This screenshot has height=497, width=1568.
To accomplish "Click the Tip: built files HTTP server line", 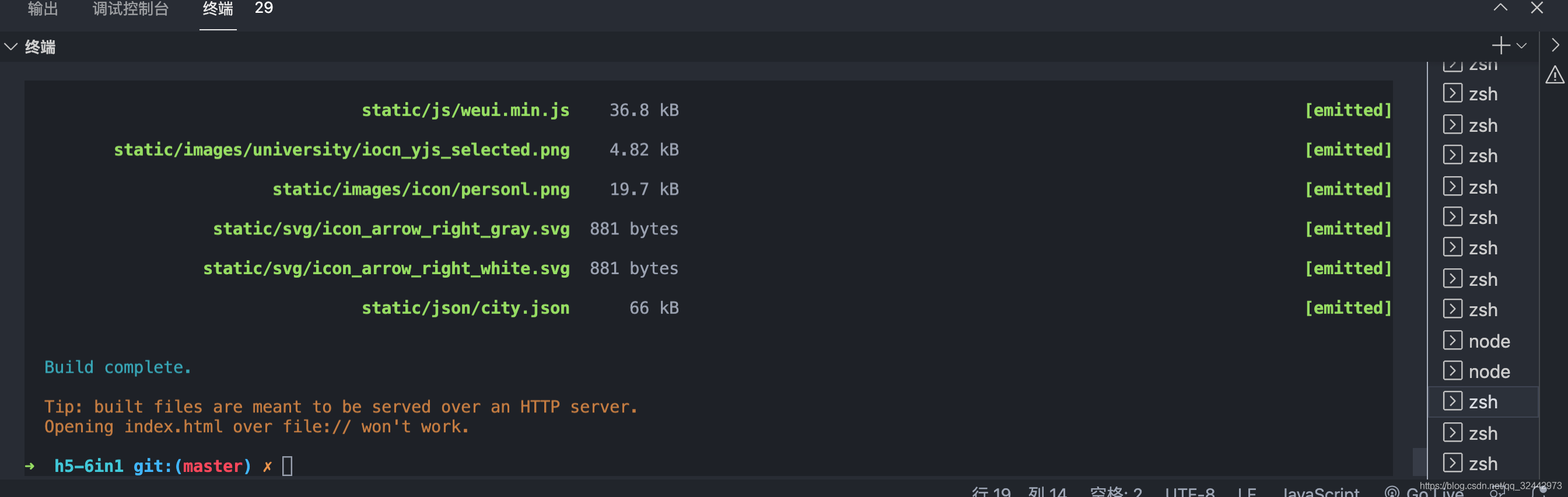I will pyautogui.click(x=341, y=407).
